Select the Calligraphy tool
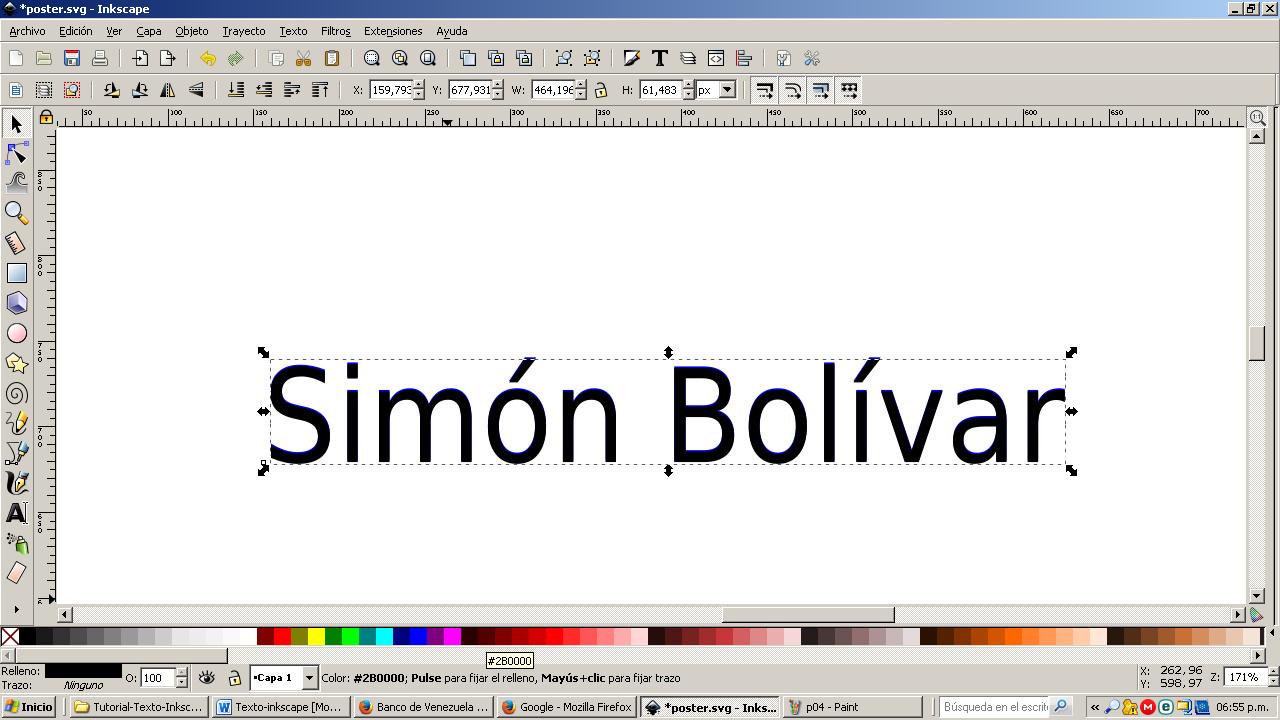Screen dimensions: 1280x720 click(x=16, y=483)
